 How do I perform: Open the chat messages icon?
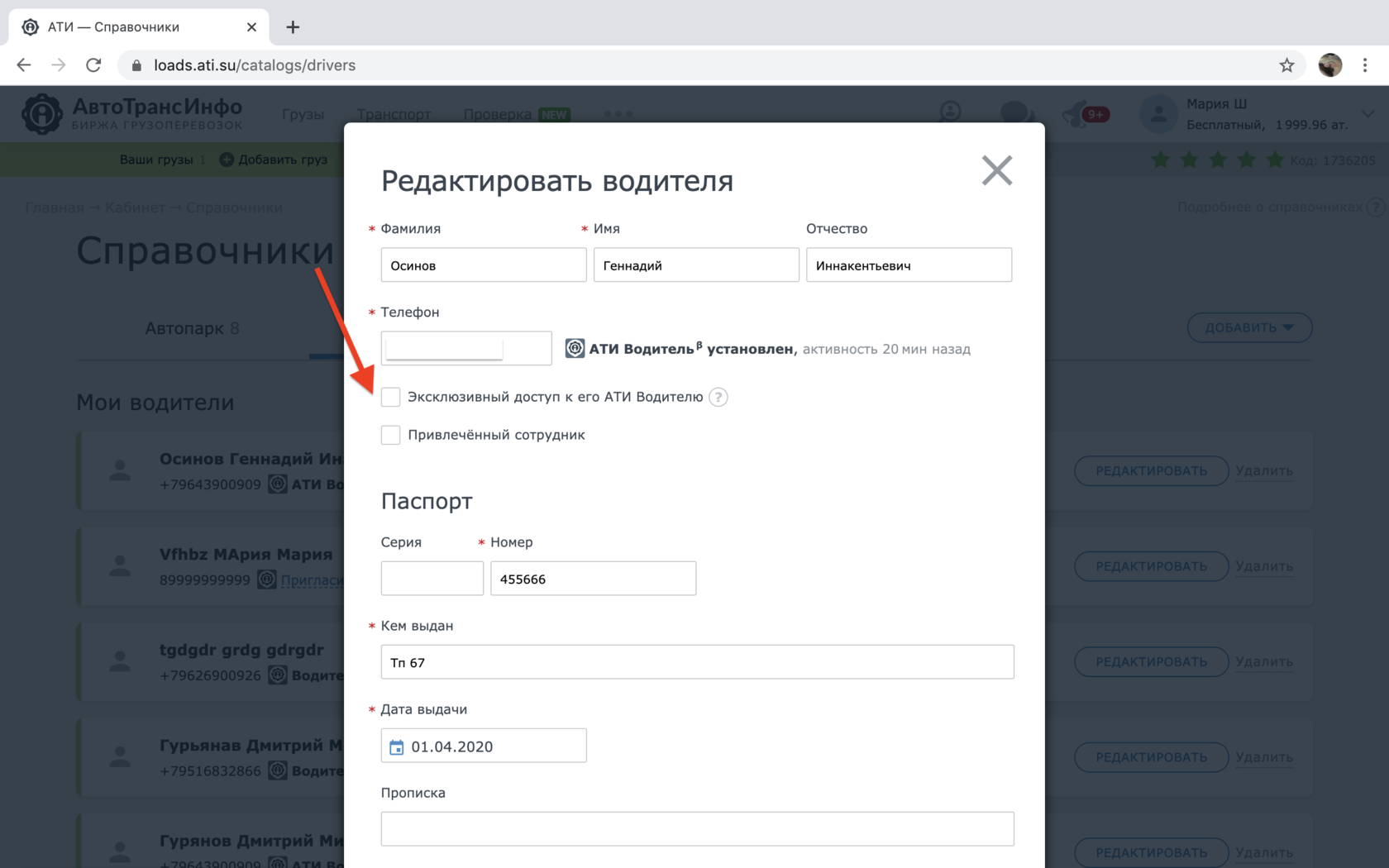[x=1017, y=113]
